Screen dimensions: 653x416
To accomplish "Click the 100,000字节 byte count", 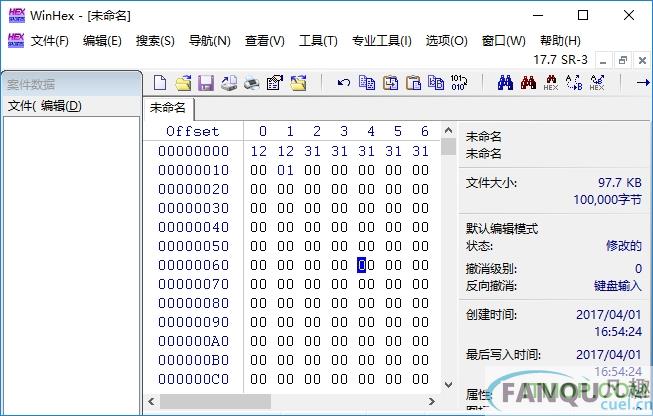I will click(x=608, y=200).
